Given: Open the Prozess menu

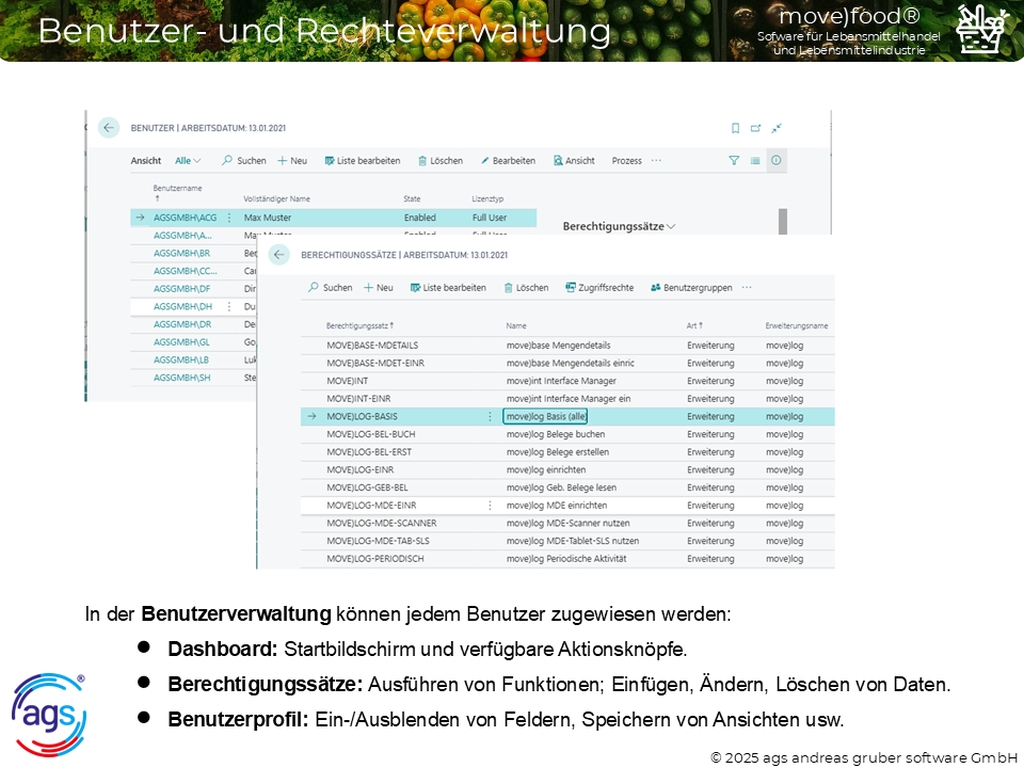Looking at the screenshot, I should click(x=626, y=161).
